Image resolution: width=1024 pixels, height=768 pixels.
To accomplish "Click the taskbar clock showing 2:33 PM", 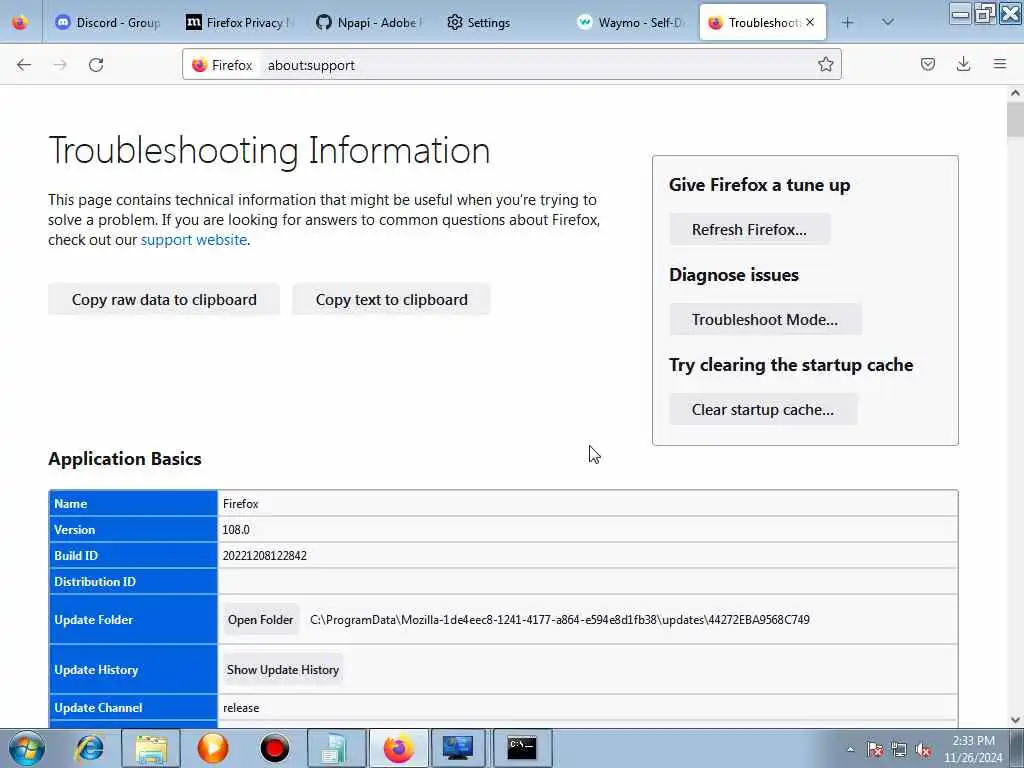I will [x=973, y=749].
